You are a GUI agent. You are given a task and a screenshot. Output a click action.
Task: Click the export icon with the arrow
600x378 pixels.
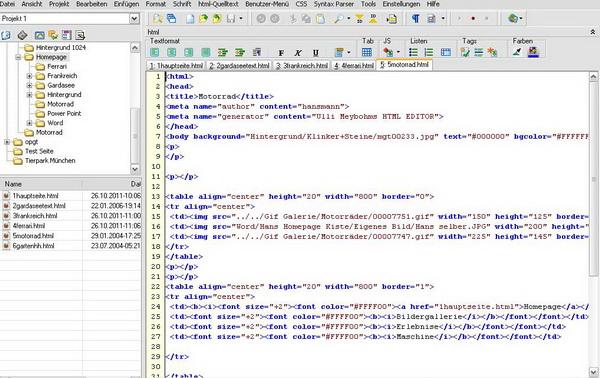391,18
